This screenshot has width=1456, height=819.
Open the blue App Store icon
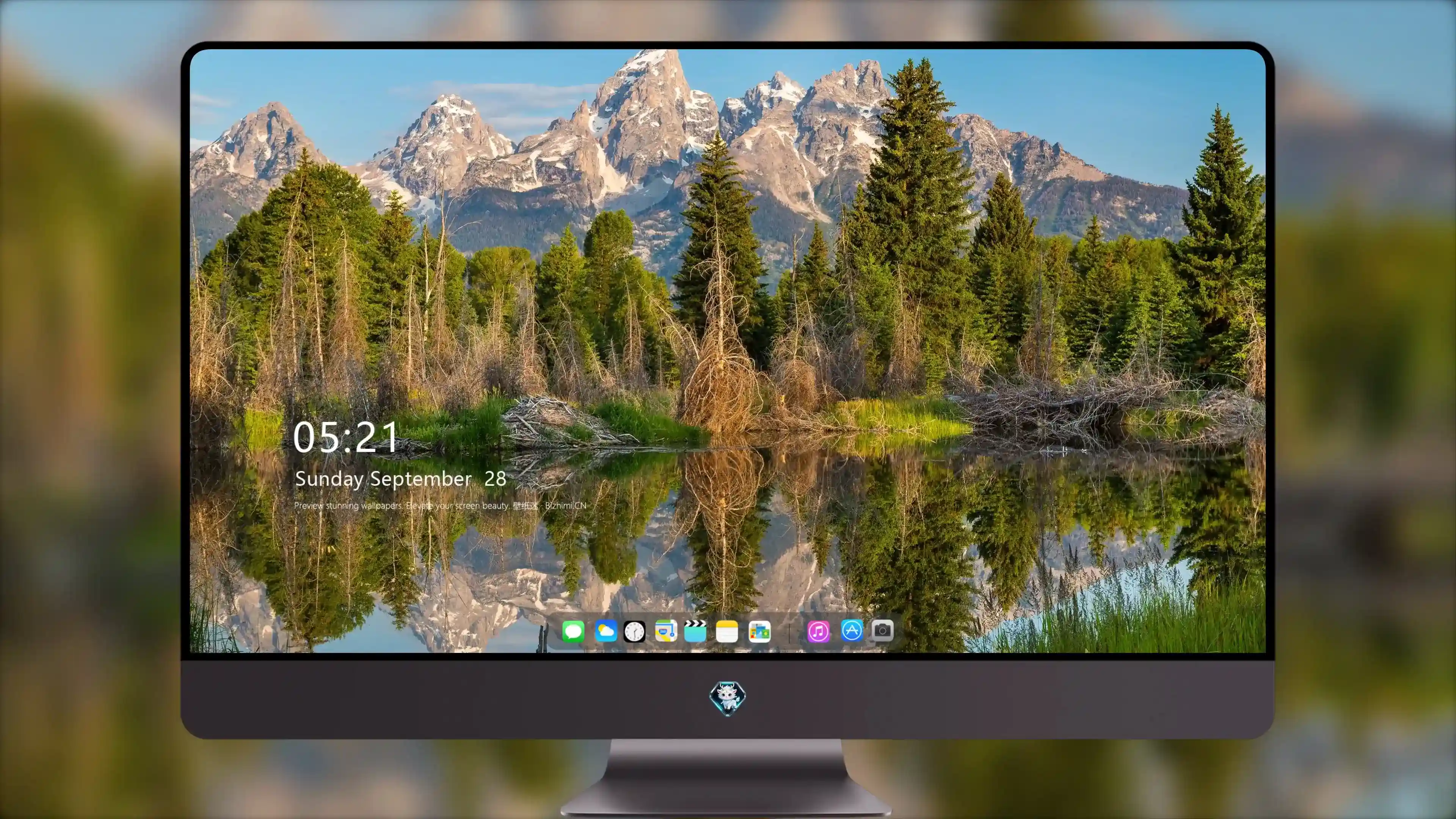[852, 630]
